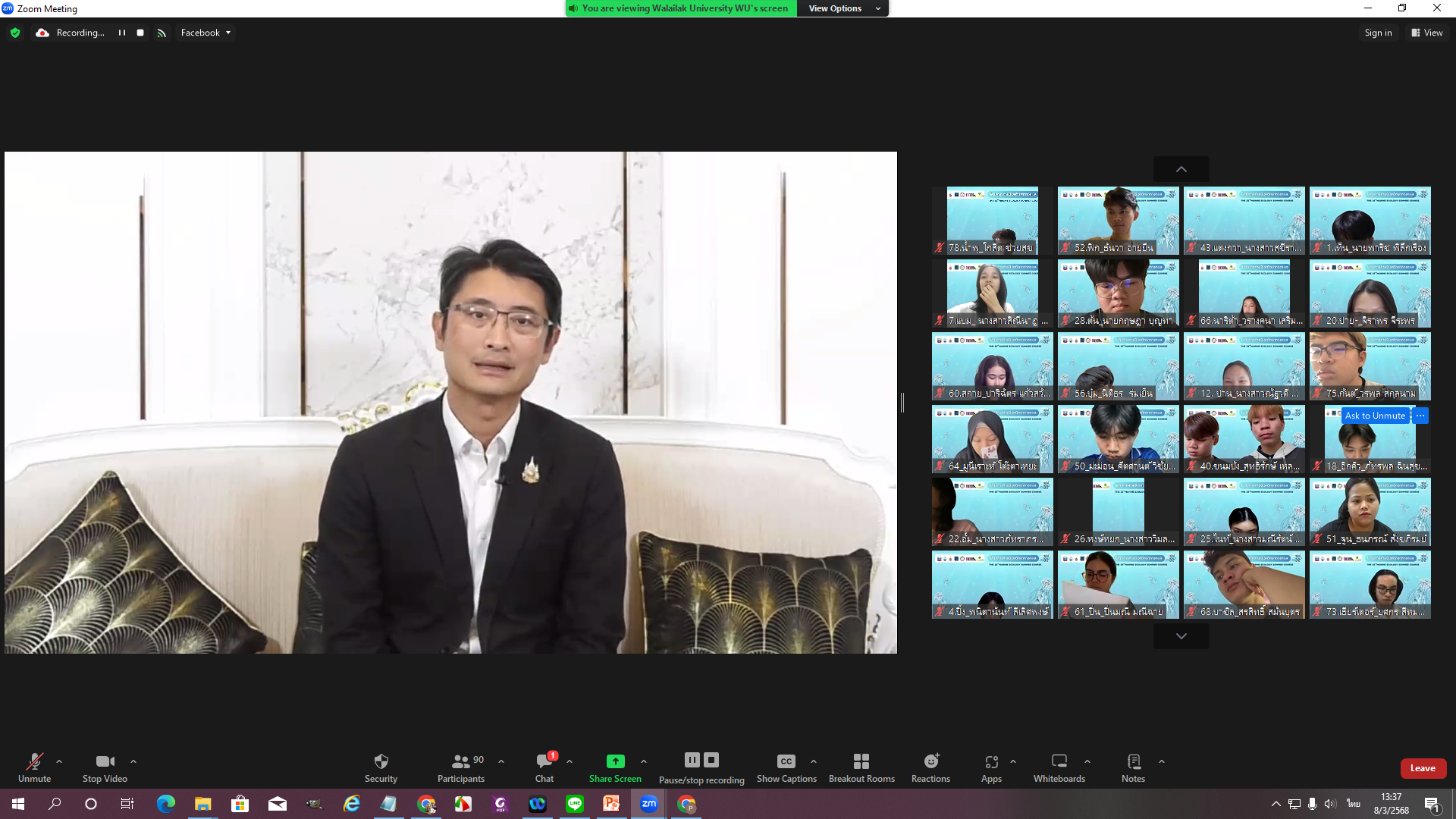Open the Apps menu
1456x819 pixels.
pyautogui.click(x=991, y=767)
